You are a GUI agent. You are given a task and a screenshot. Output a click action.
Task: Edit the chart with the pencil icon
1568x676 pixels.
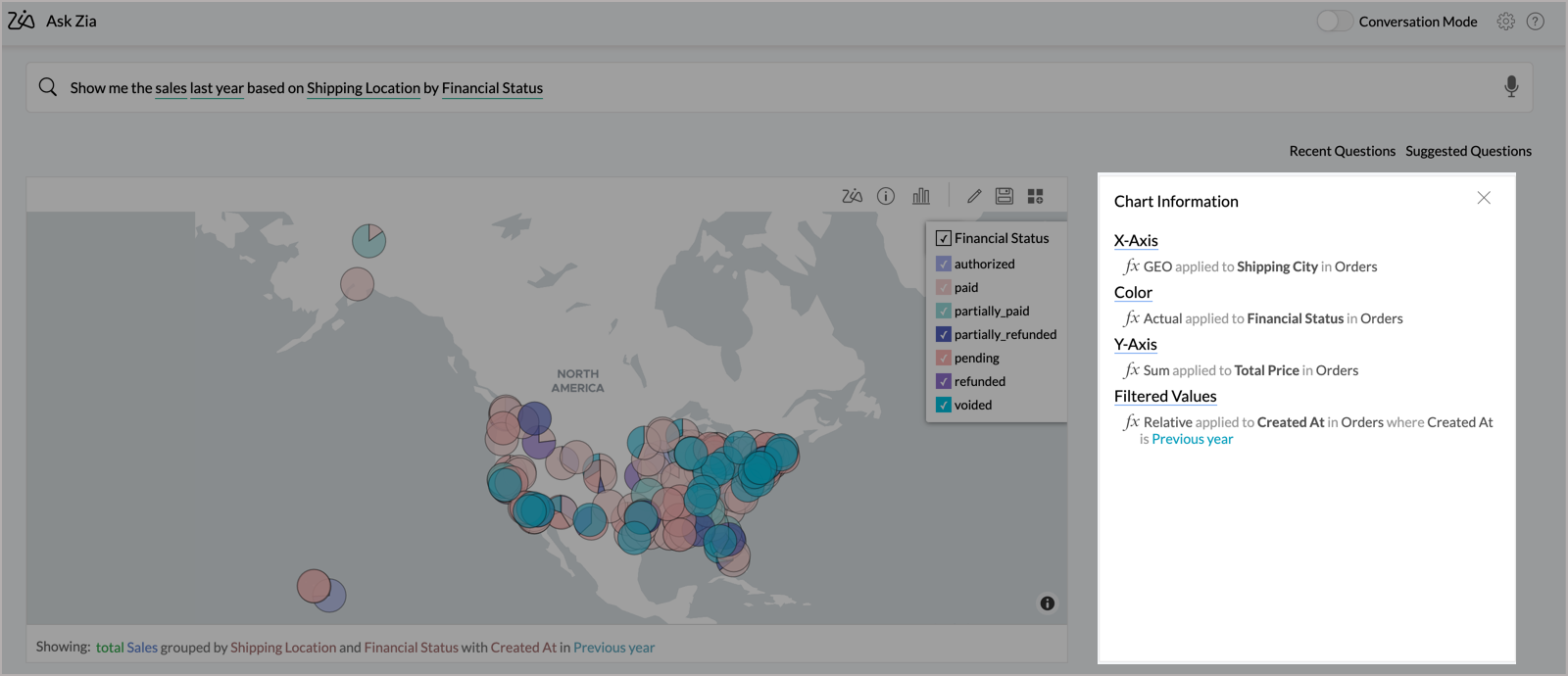point(974,196)
